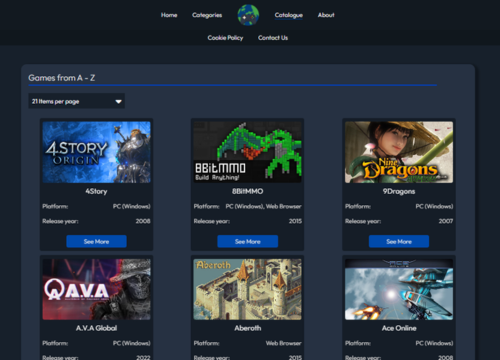The image size is (500, 360).
Task: Click the globe logo in the header
Action: [248, 15]
